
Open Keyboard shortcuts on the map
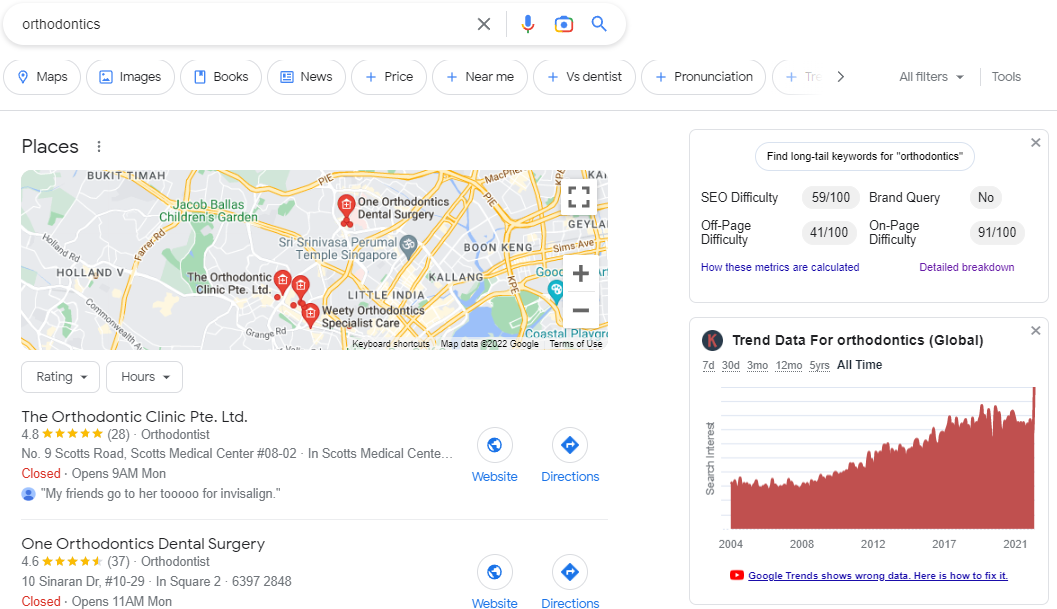coord(391,344)
